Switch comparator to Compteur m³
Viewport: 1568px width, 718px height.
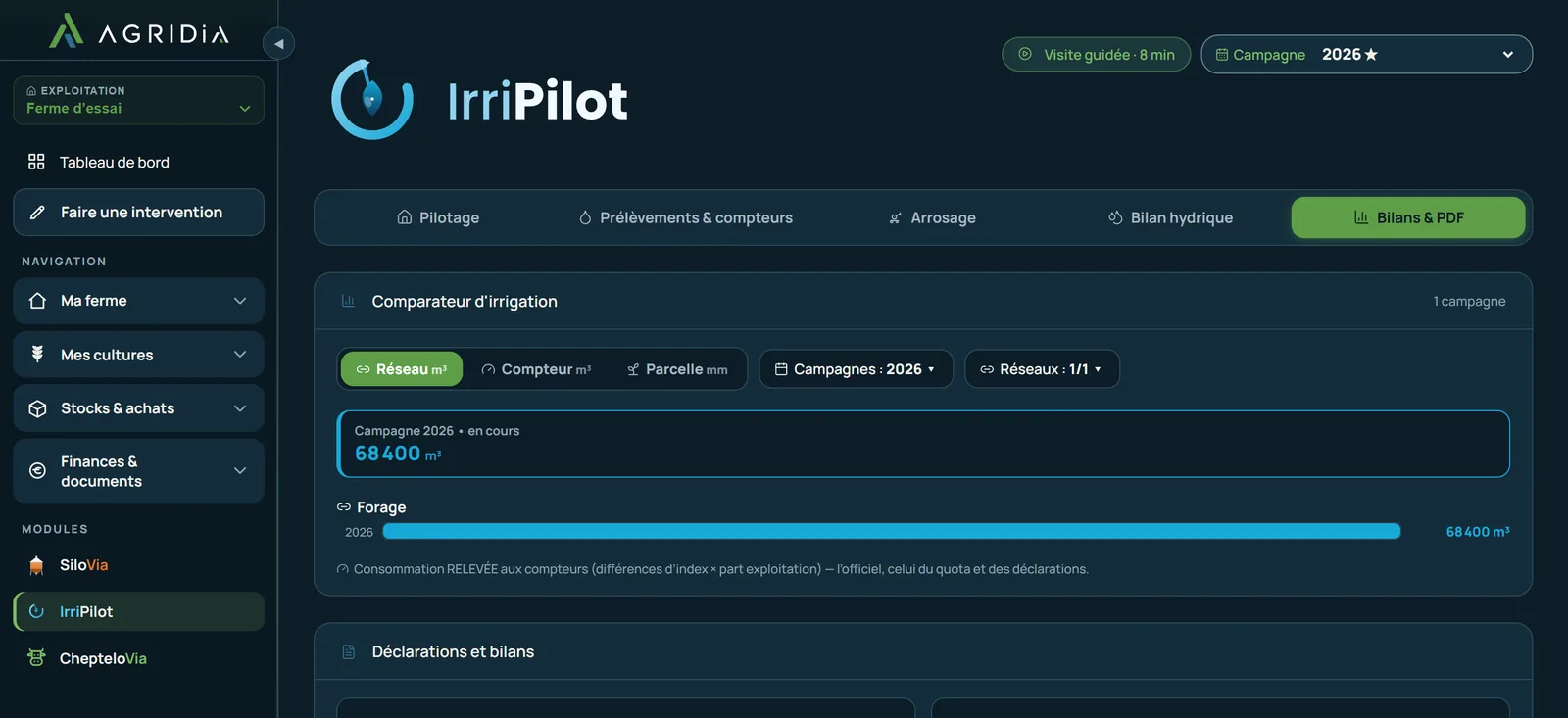pyautogui.click(x=536, y=369)
